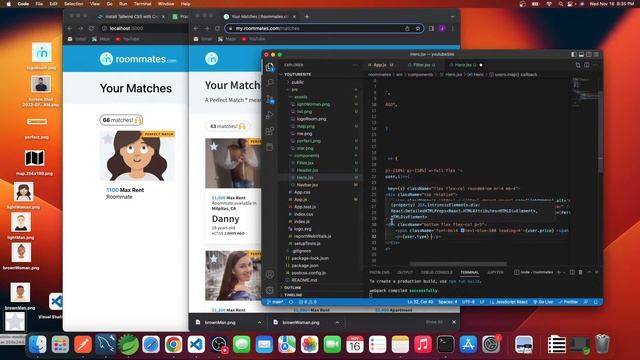This screenshot has height=360, width=640.
Task: Collapse the assets folder in Explorer
Action: coord(300,97)
